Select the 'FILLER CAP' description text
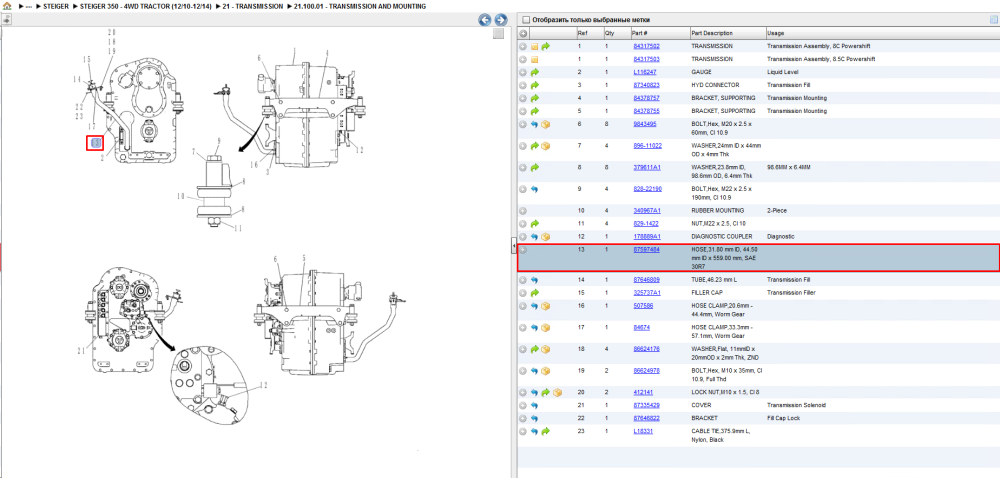Image resolution: width=1000 pixels, height=478 pixels. click(x=709, y=293)
